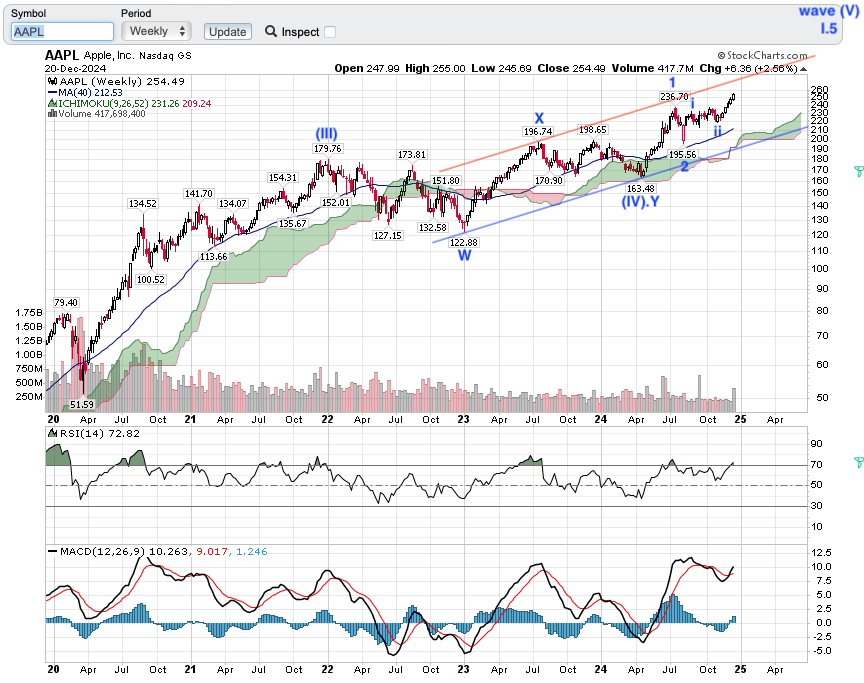Click the 127.15 price label
This screenshot has width=864, height=683.
pyautogui.click(x=388, y=235)
